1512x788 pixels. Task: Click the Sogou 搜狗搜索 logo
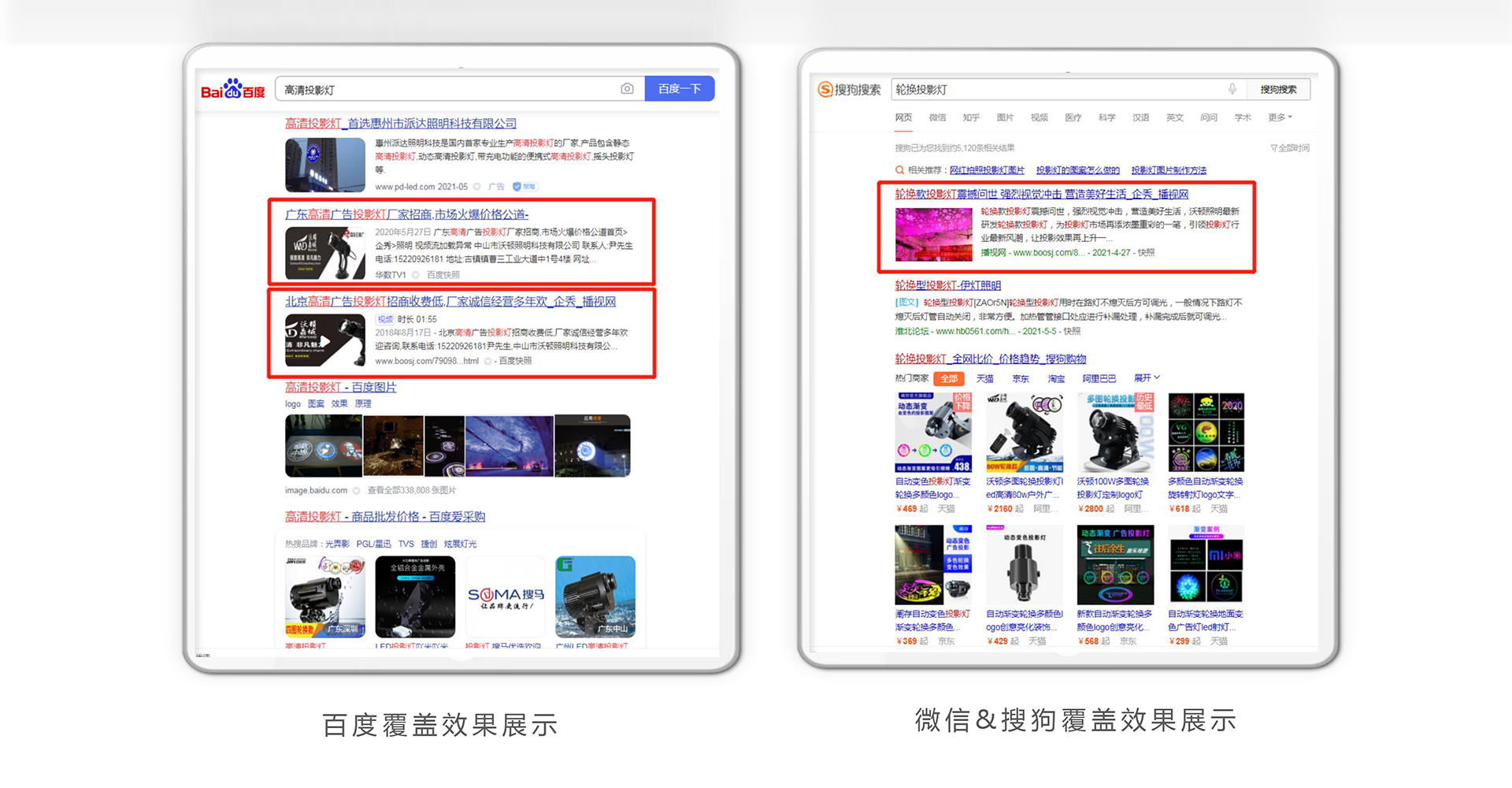click(x=849, y=90)
